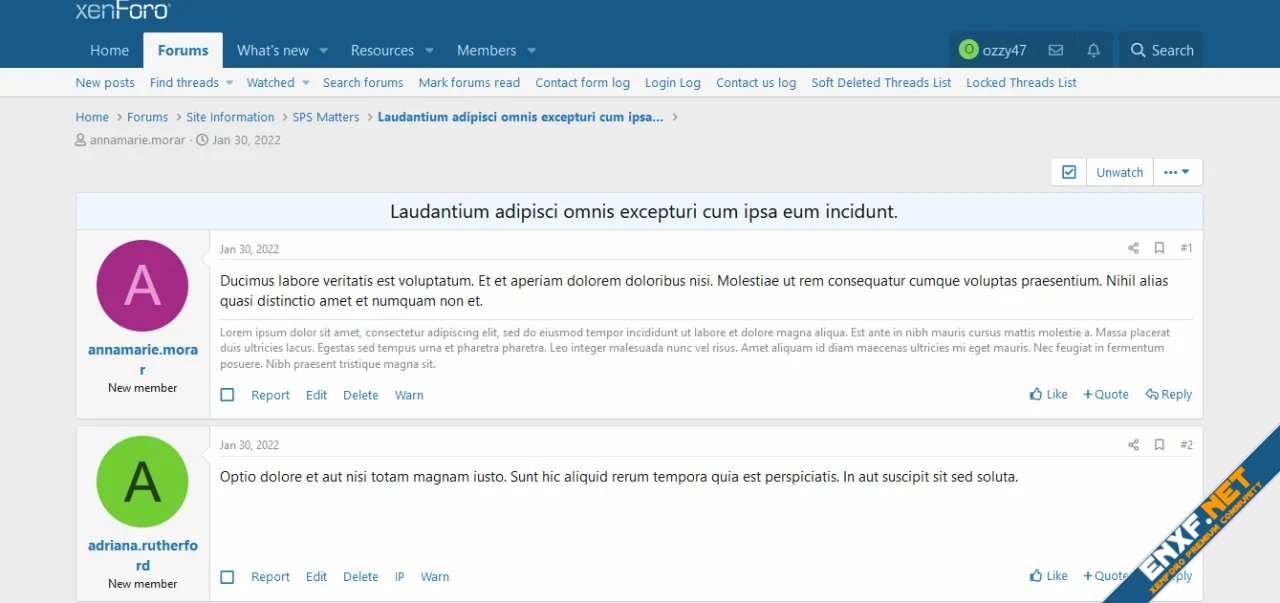Click the share icon on post #2
Image resolution: width=1280 pixels, height=603 pixels.
(x=1133, y=445)
